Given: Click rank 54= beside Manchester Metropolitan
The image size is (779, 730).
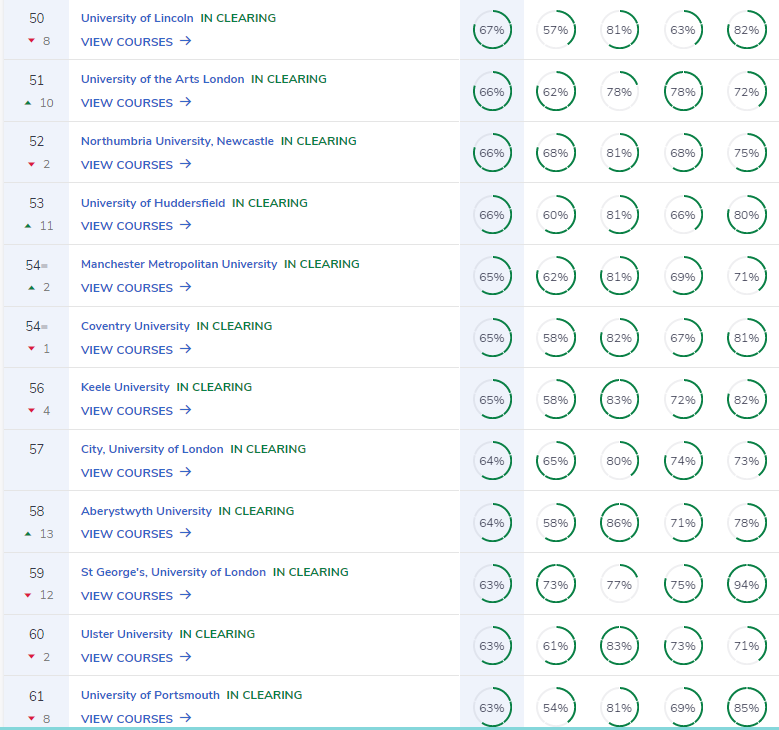Looking at the screenshot, I should (x=36, y=265).
